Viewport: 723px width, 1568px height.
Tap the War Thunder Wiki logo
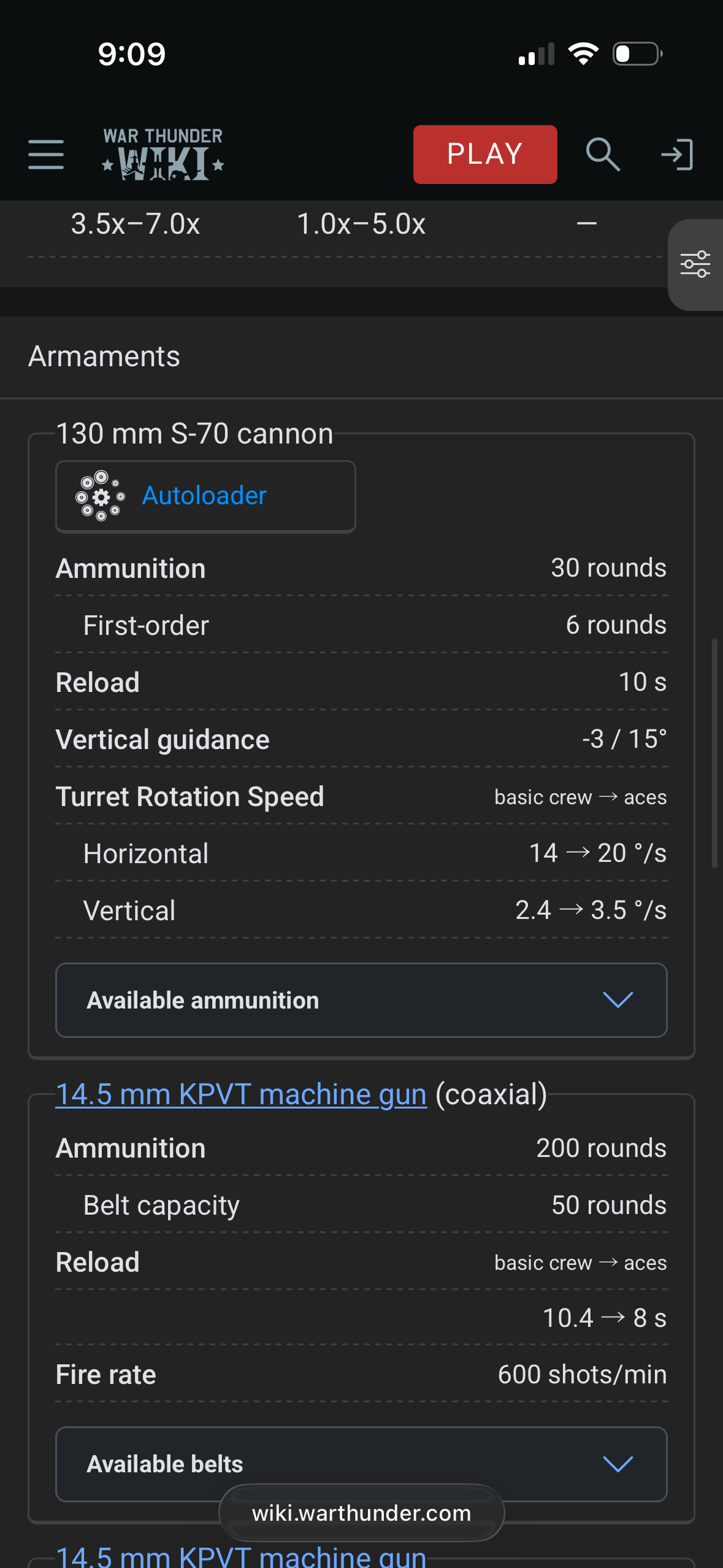(163, 154)
